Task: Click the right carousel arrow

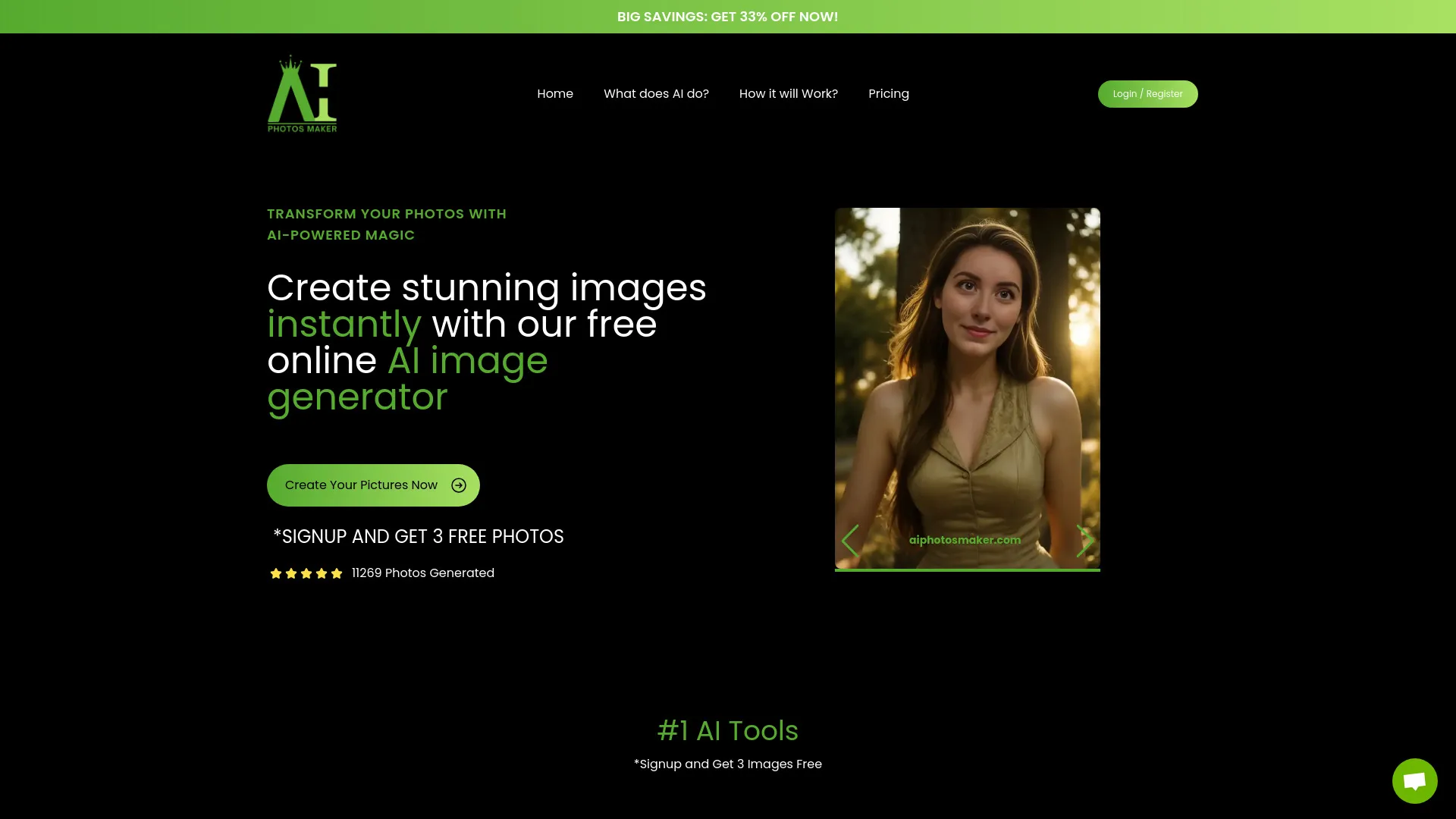Action: point(1084,540)
